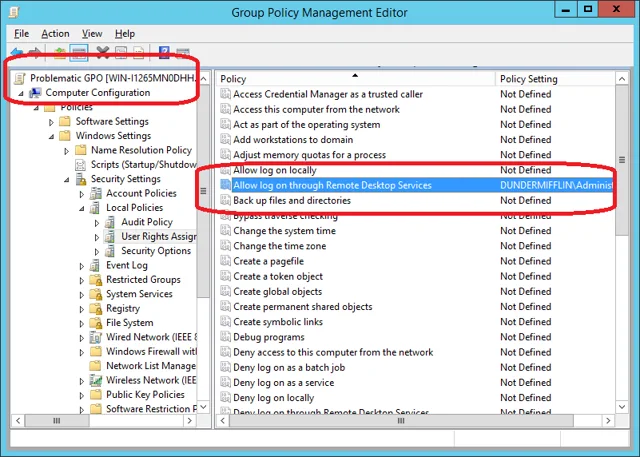Click the blue Help question mark icon
The height and width of the screenshot is (457, 640).
point(164,53)
